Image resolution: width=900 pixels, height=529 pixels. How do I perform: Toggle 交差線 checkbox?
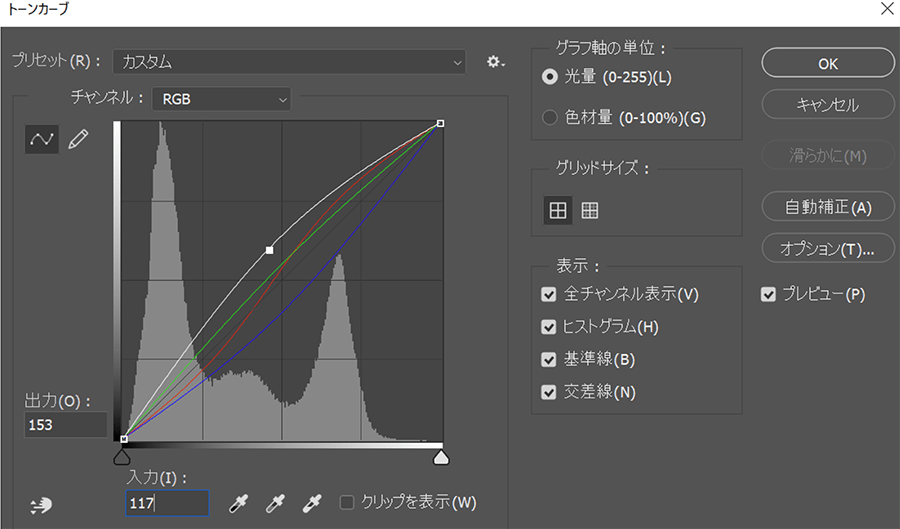(549, 392)
